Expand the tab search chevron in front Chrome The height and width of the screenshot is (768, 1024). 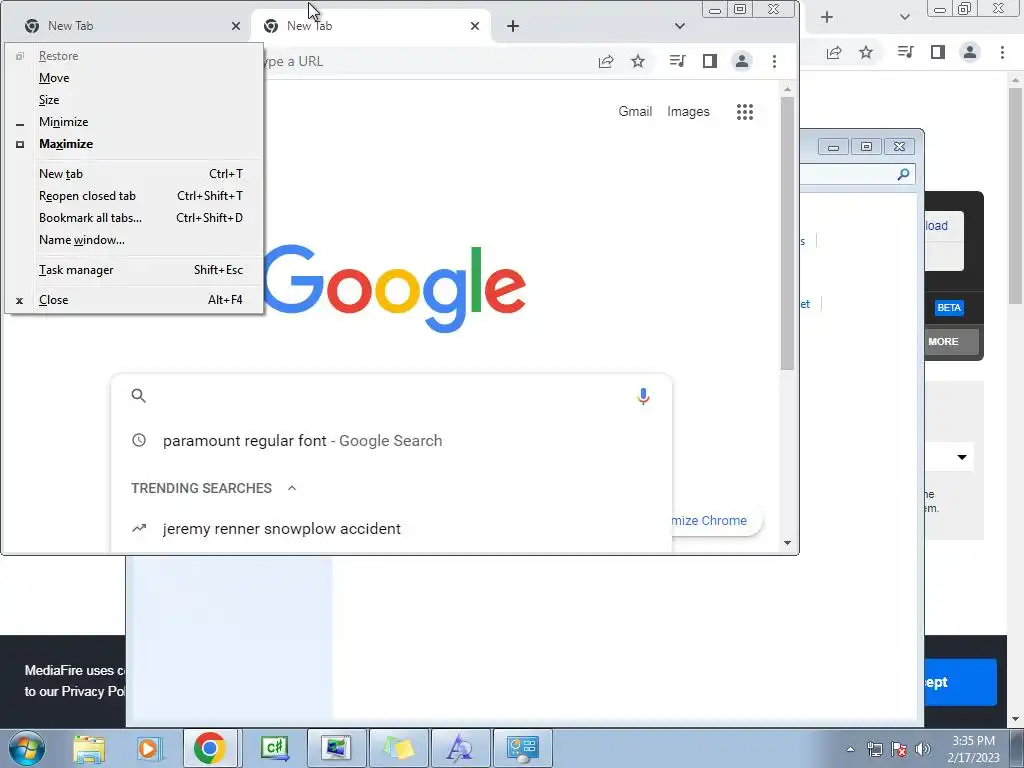(x=680, y=26)
